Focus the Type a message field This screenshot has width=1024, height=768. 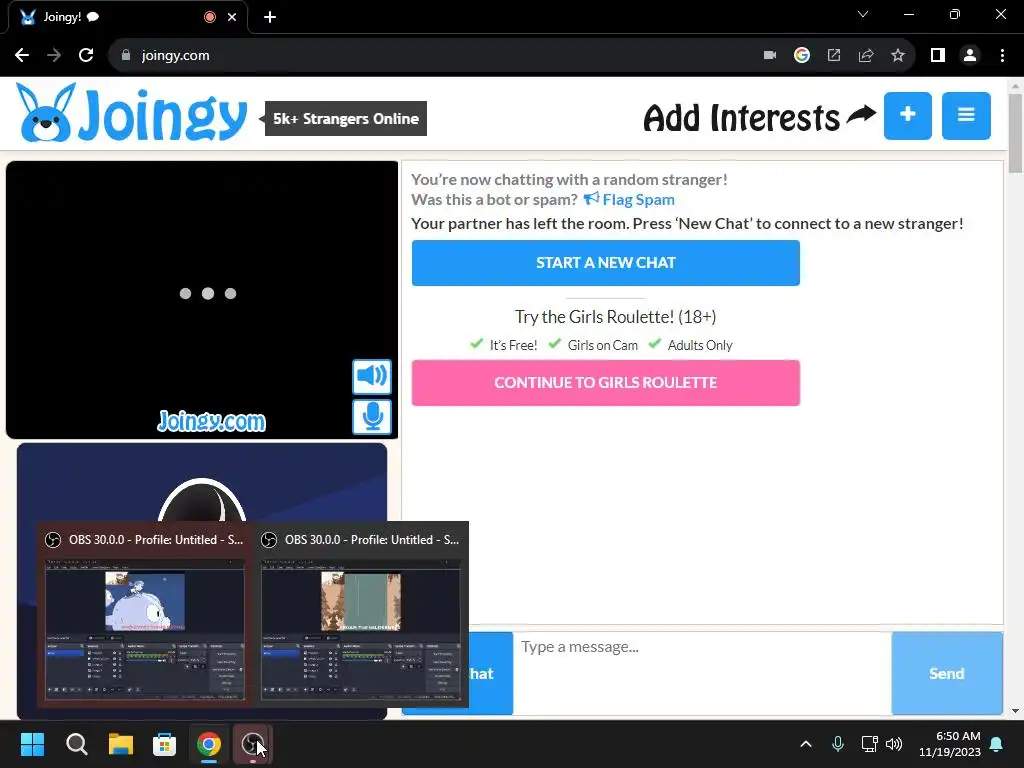pyautogui.click(x=702, y=673)
